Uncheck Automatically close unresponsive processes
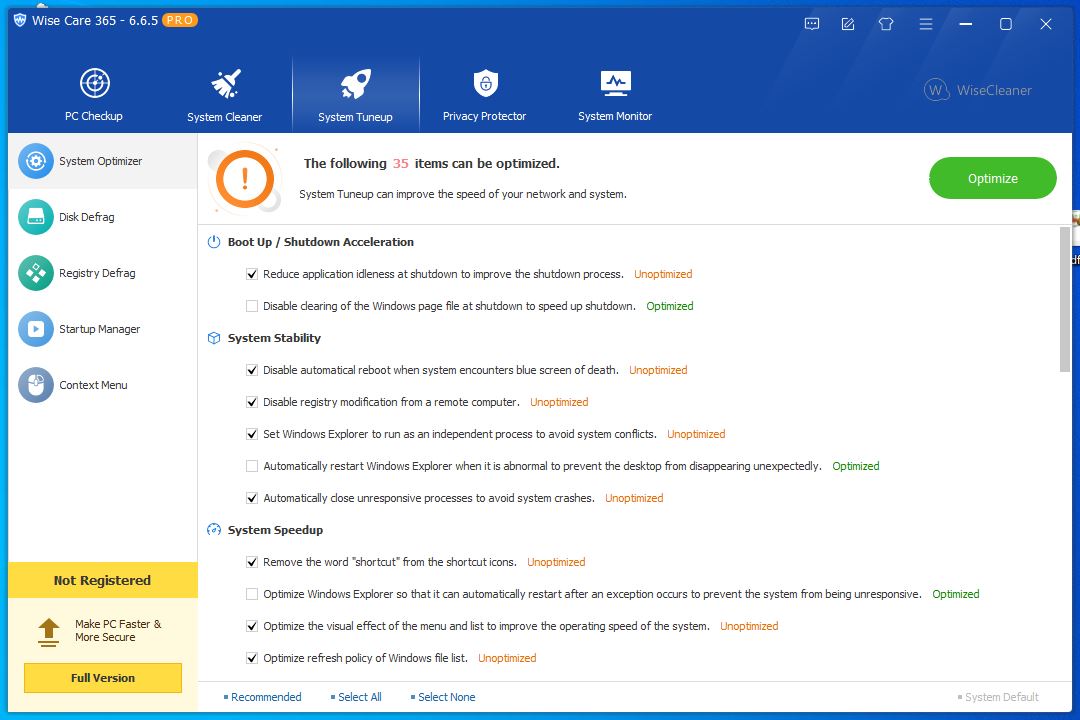 (252, 498)
